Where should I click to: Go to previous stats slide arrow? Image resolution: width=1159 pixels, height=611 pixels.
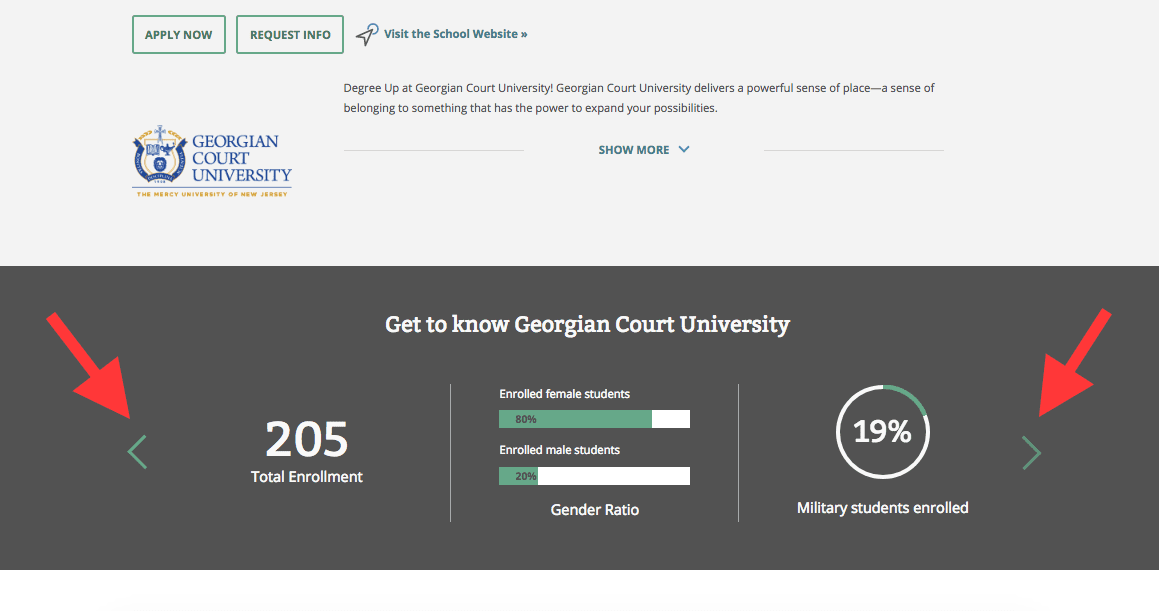(137, 452)
